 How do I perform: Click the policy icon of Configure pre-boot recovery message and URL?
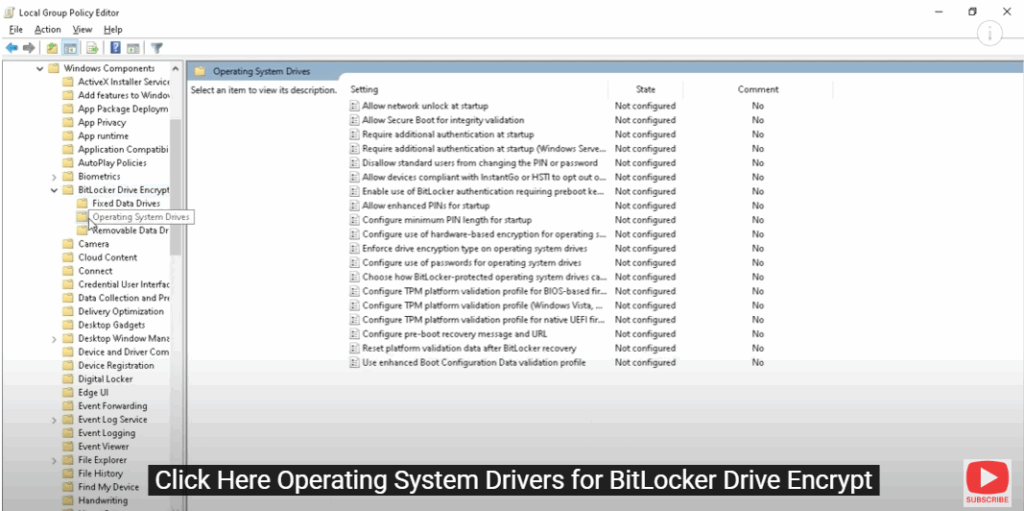[355, 334]
